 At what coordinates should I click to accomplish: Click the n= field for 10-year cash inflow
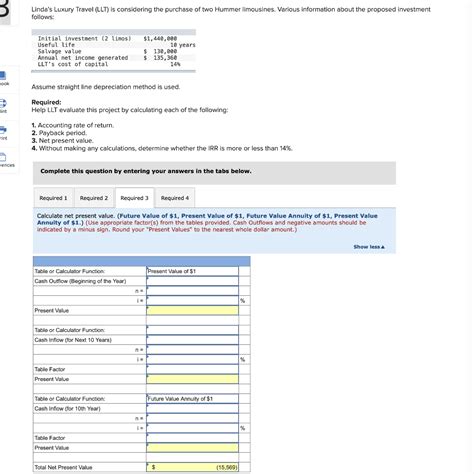click(x=192, y=350)
